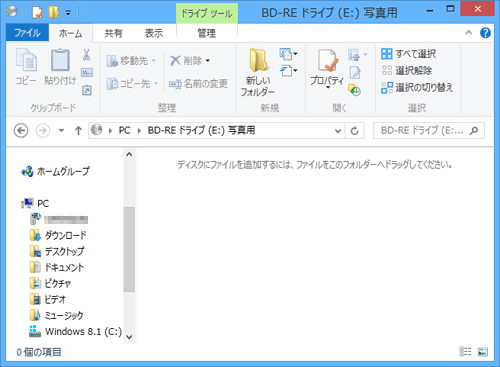Switch to the large icons view in the status bar
This screenshot has width=500, height=367.
(482, 352)
